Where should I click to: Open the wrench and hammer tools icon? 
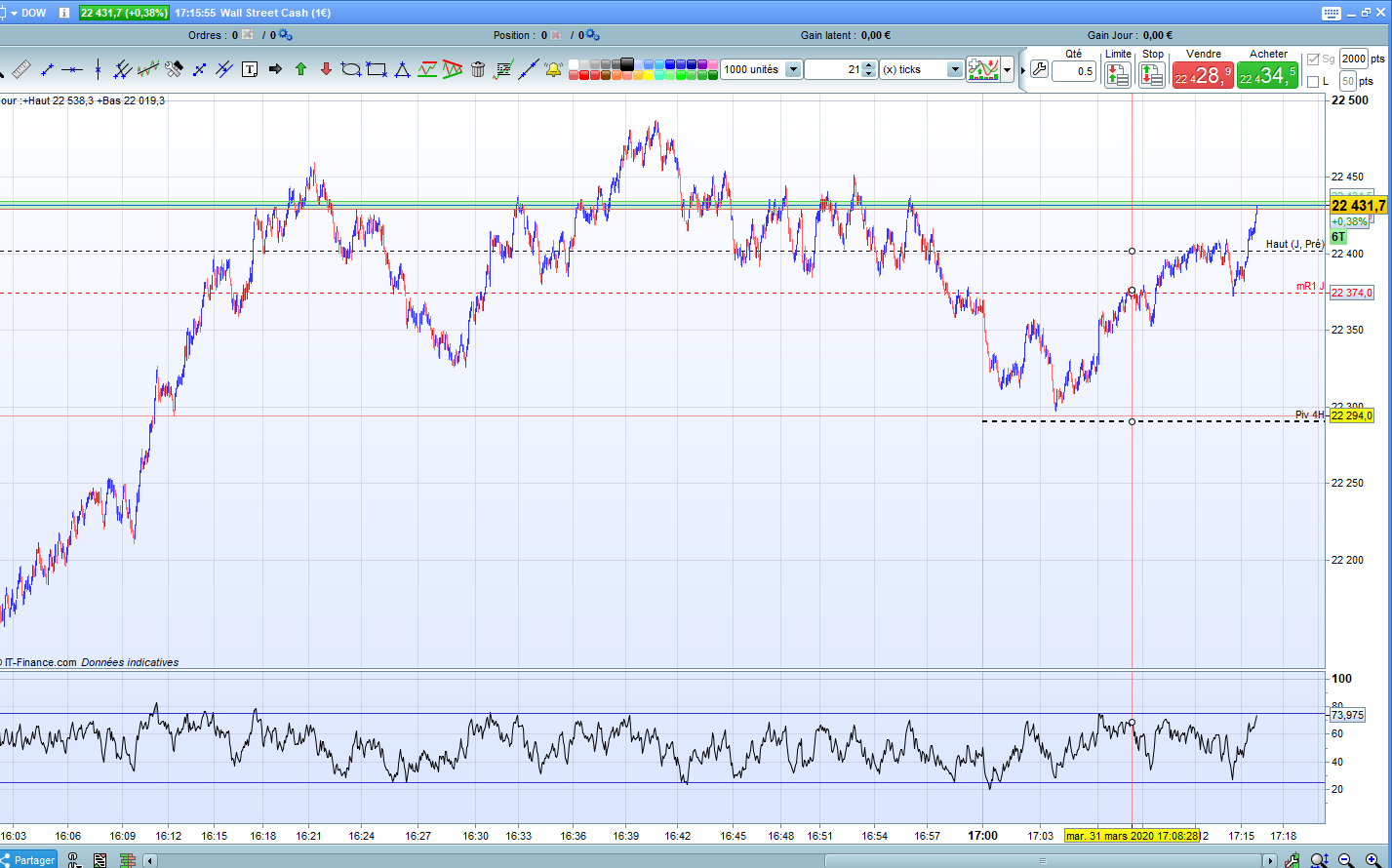174,69
